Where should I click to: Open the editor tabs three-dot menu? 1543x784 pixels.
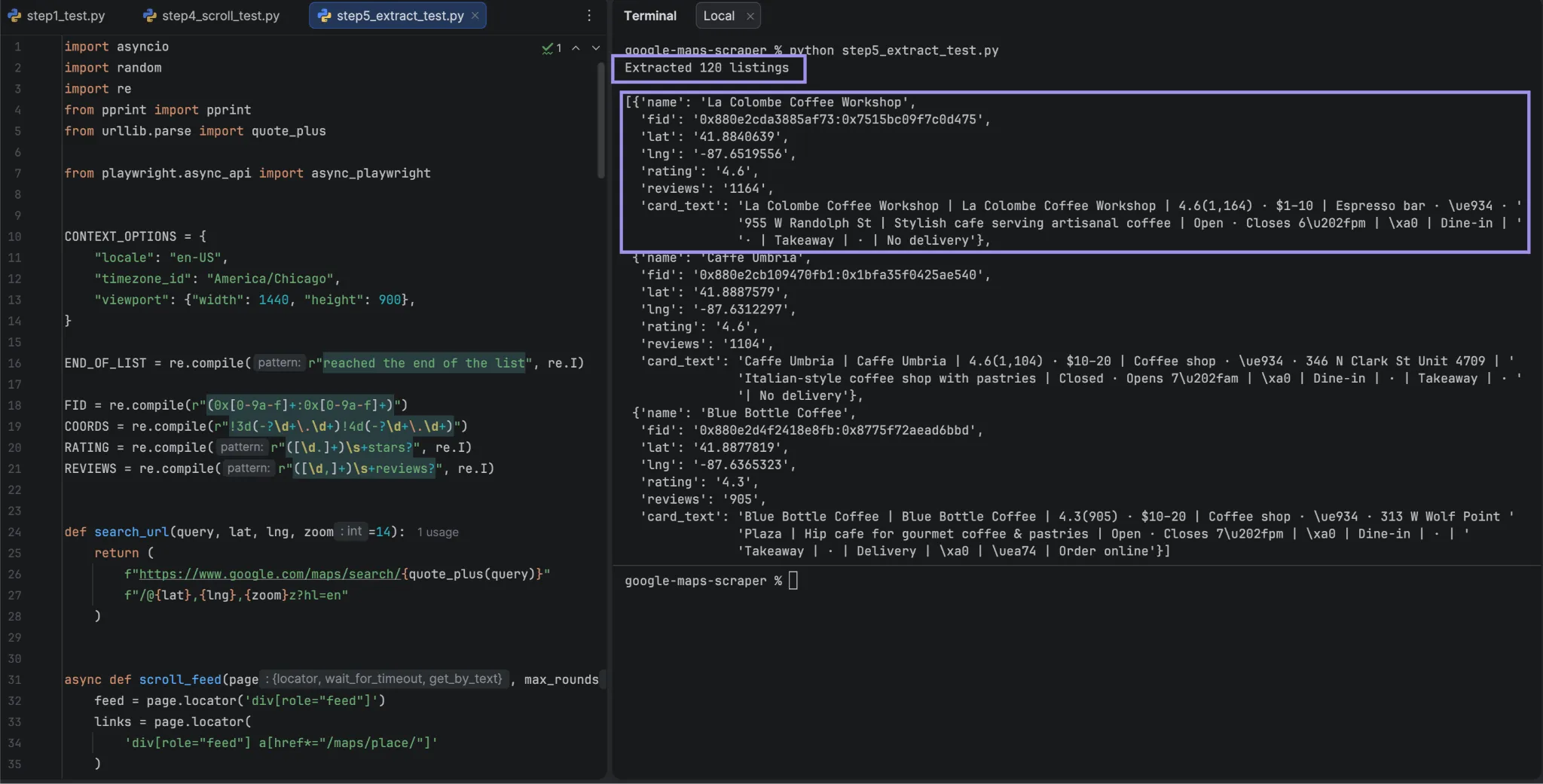tap(589, 16)
